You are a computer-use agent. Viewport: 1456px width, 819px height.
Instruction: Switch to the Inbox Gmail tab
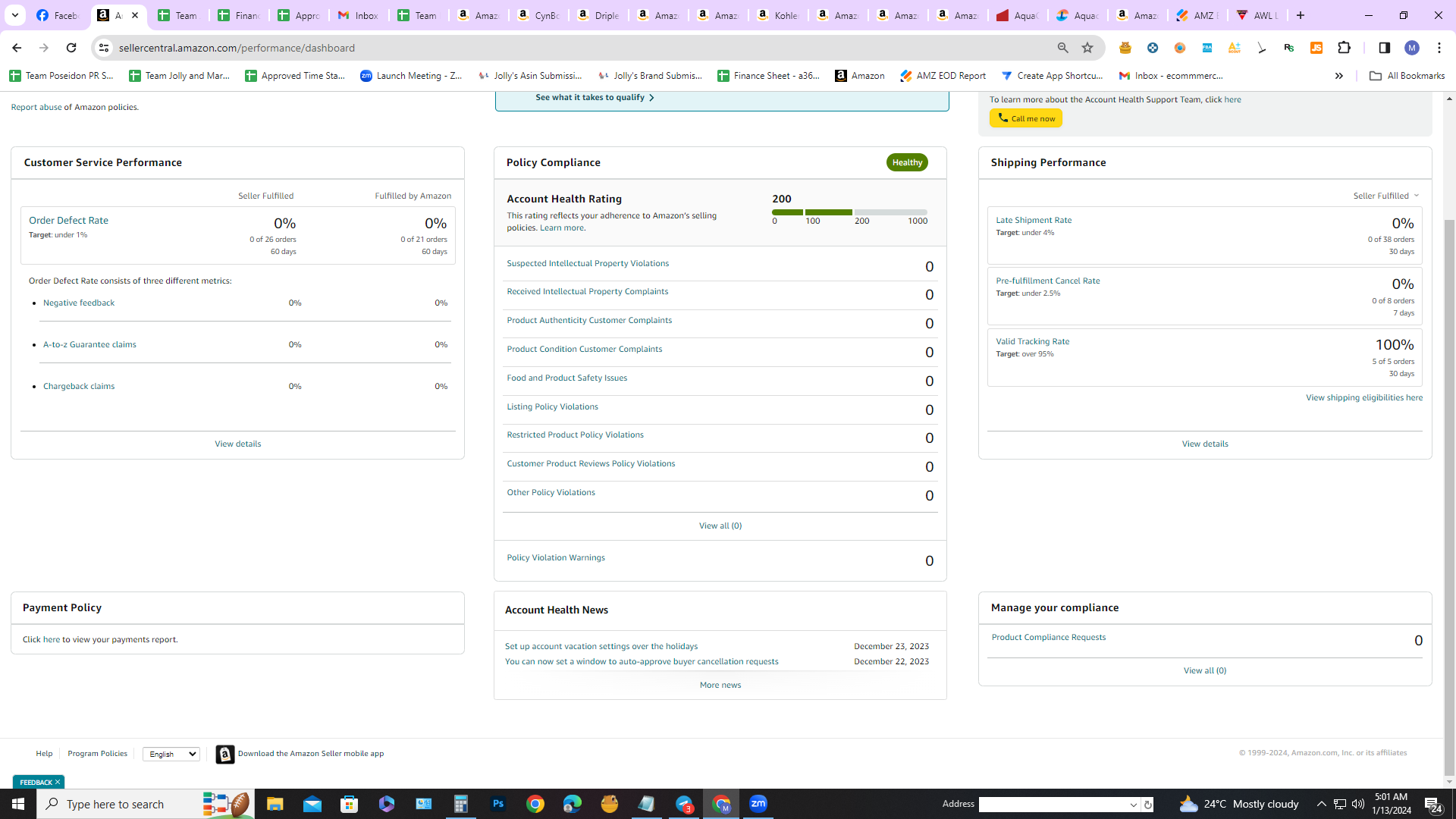click(x=358, y=15)
